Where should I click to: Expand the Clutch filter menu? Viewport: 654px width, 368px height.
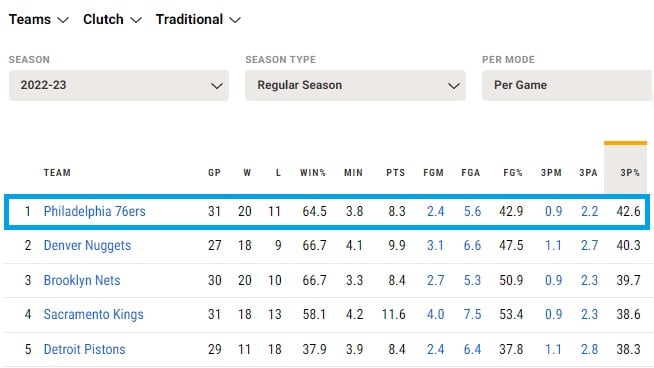tap(112, 19)
